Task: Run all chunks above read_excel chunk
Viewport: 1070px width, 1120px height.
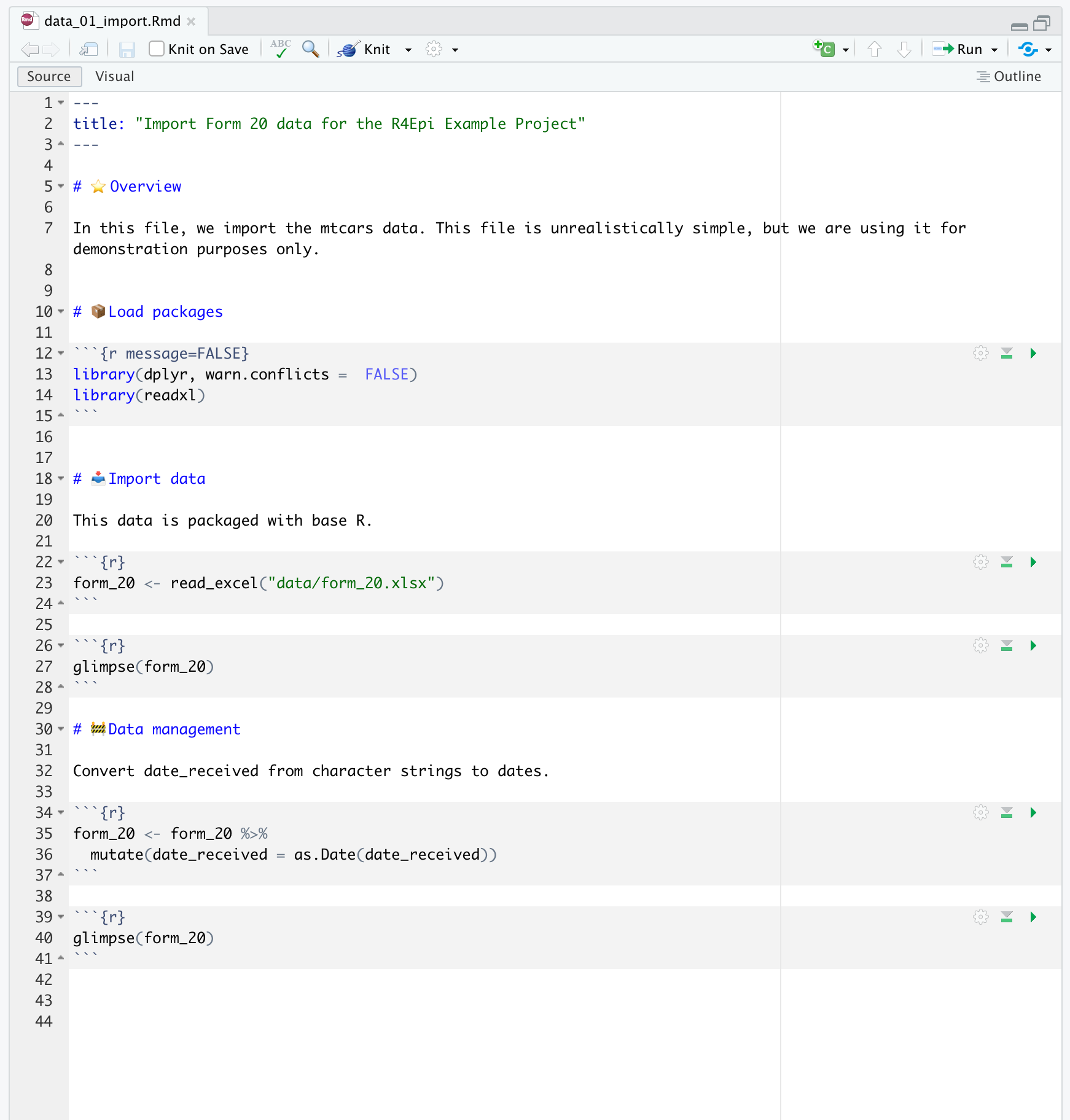Action: click(x=1007, y=562)
